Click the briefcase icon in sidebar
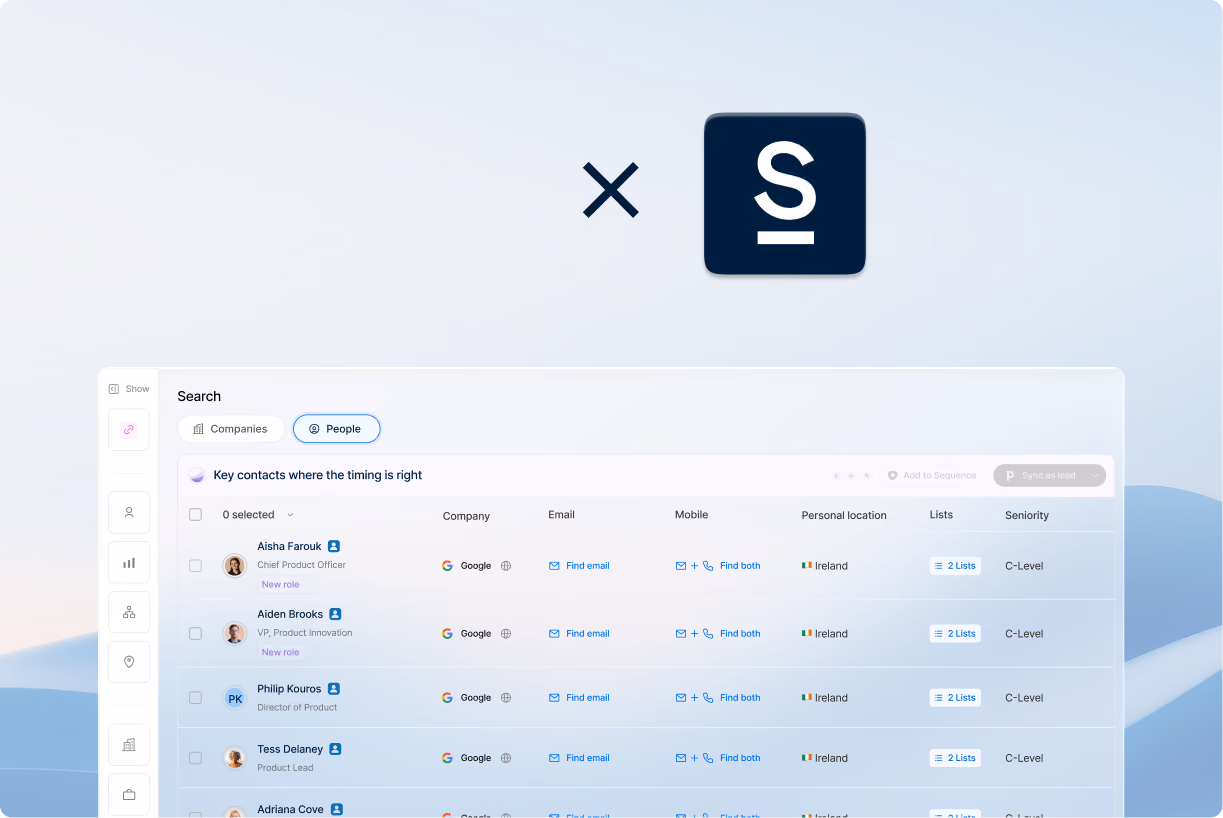Screen dimensions: 1223x818 [129, 795]
